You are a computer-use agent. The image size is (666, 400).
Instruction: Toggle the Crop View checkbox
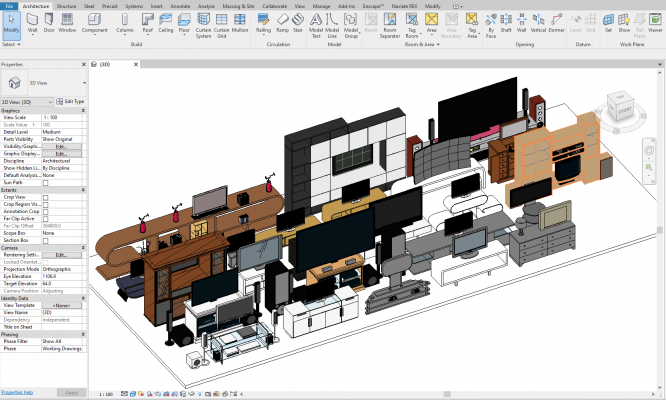click(x=46, y=198)
